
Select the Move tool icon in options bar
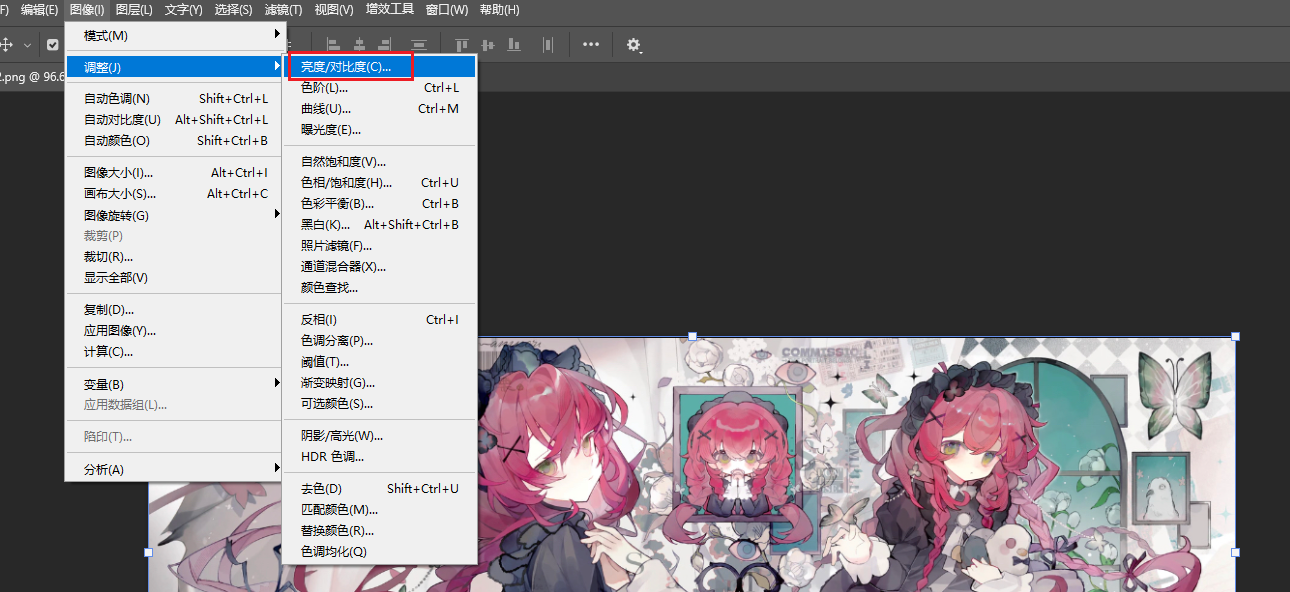tap(6, 44)
